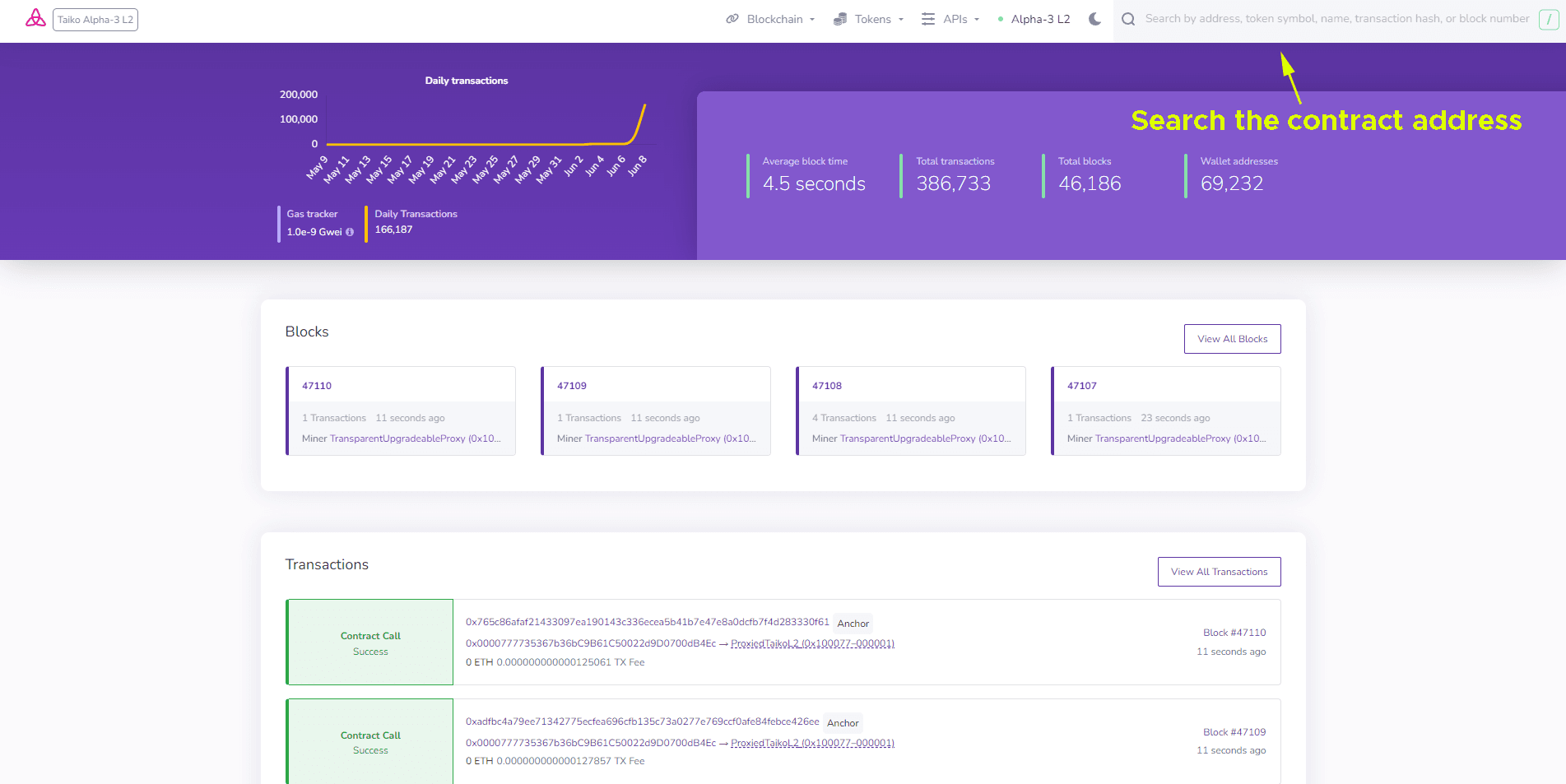Open ProxiedTaikoL2 link in Block #47110 transaction
1566x784 pixels.
tap(812, 643)
